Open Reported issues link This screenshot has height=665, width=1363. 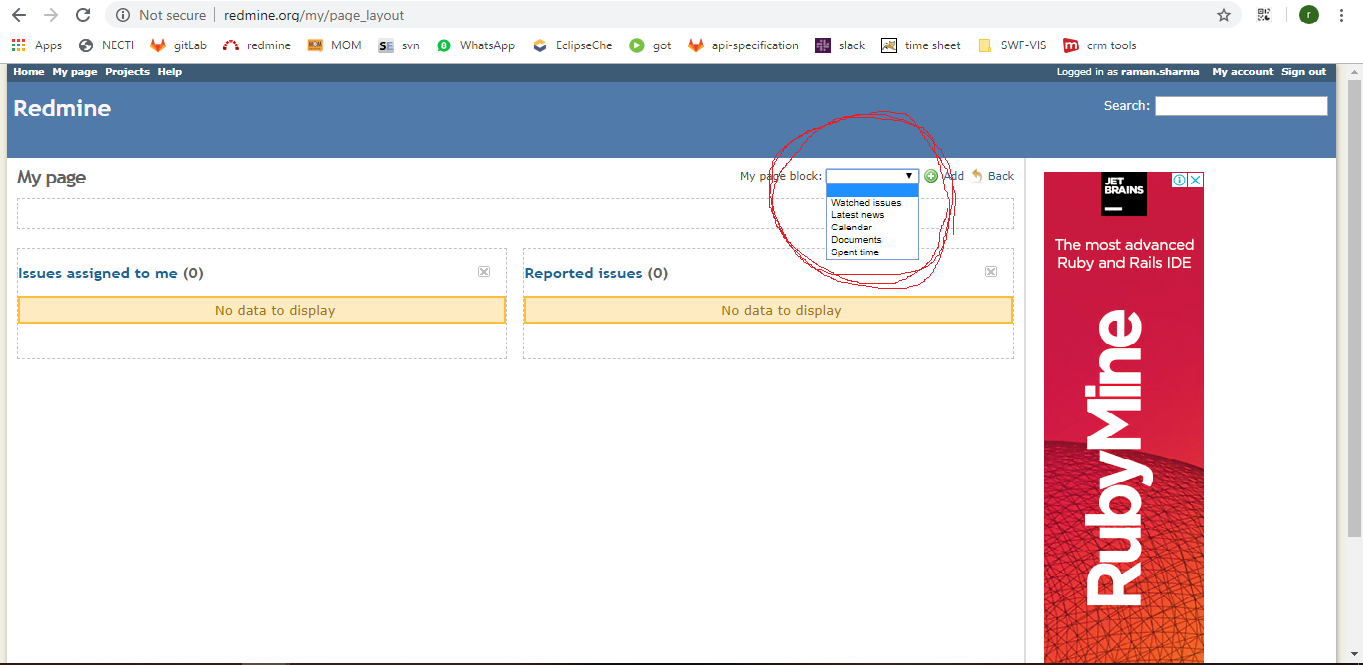click(x=584, y=273)
